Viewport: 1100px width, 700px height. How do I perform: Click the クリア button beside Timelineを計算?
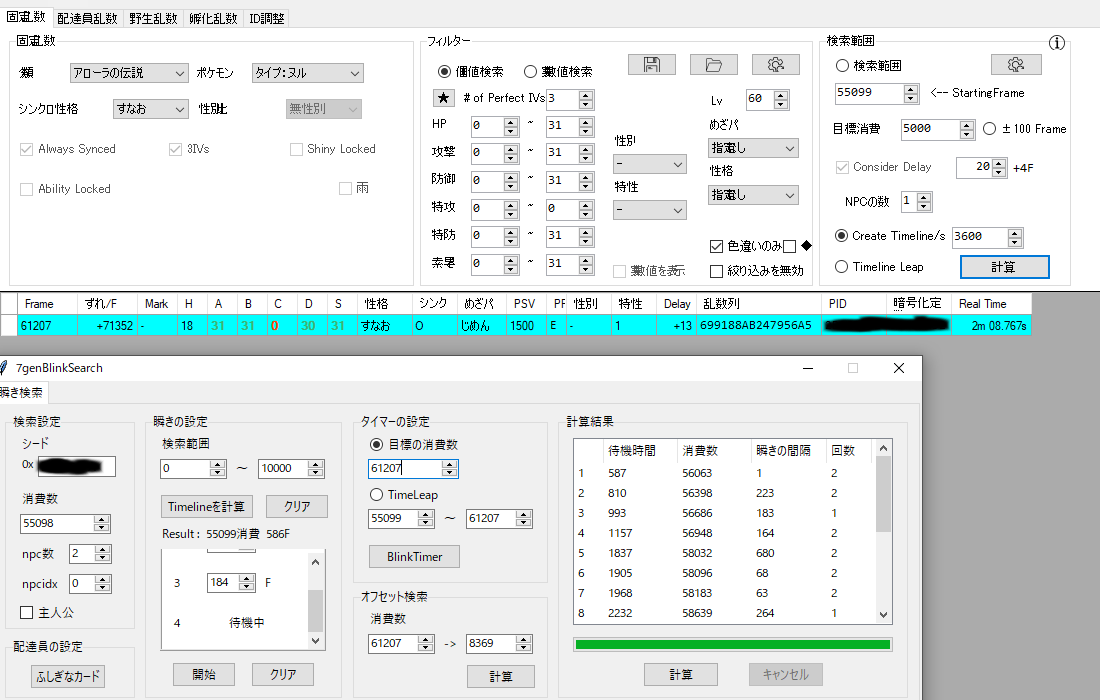297,506
